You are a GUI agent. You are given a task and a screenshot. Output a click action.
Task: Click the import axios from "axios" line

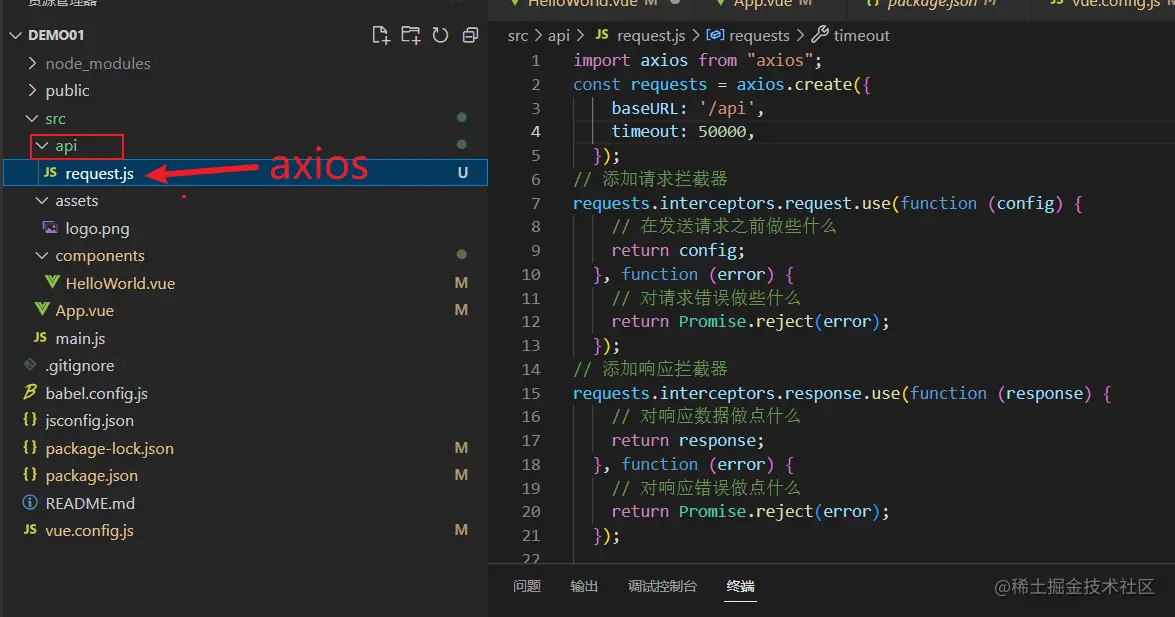(x=697, y=60)
